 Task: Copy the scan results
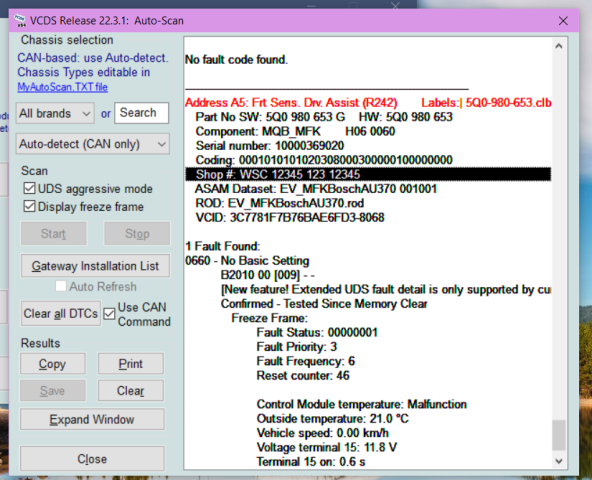[52, 364]
